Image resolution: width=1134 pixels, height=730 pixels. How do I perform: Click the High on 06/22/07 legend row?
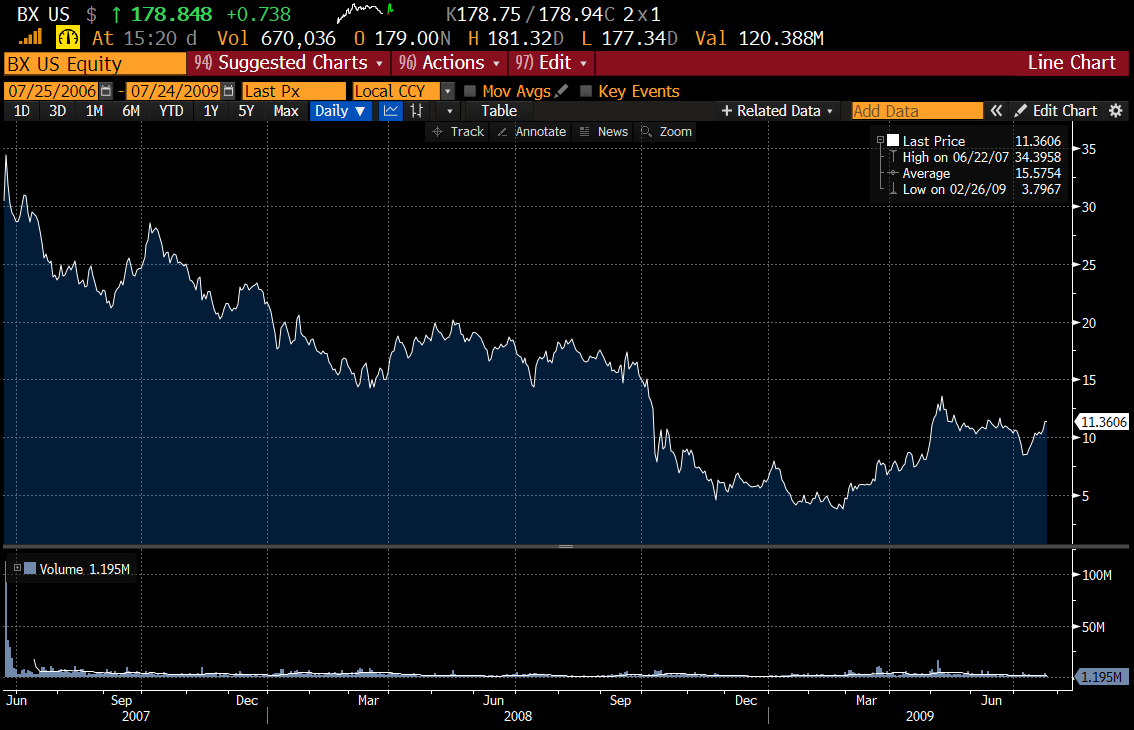point(973,157)
